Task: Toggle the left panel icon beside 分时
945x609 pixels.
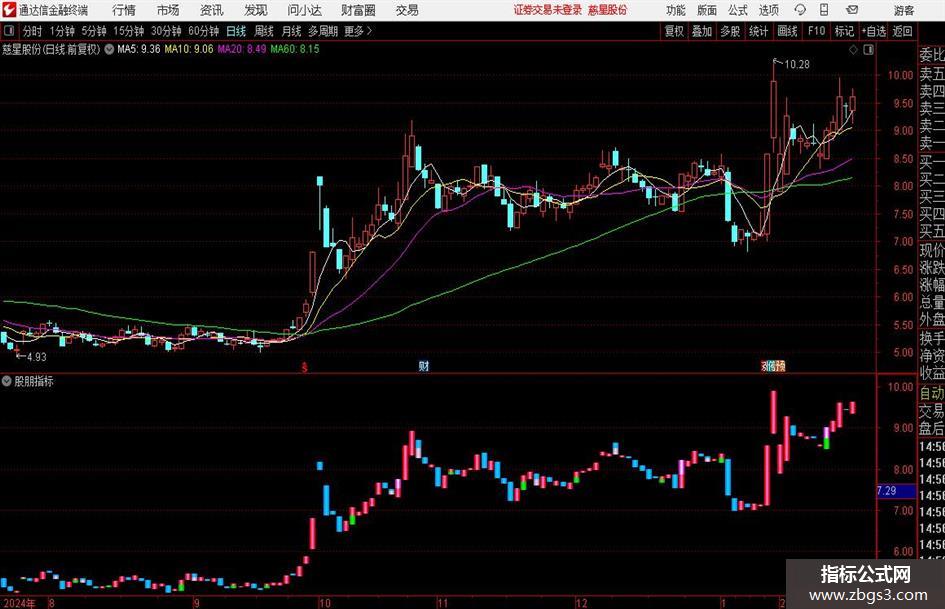Action: tap(8, 30)
